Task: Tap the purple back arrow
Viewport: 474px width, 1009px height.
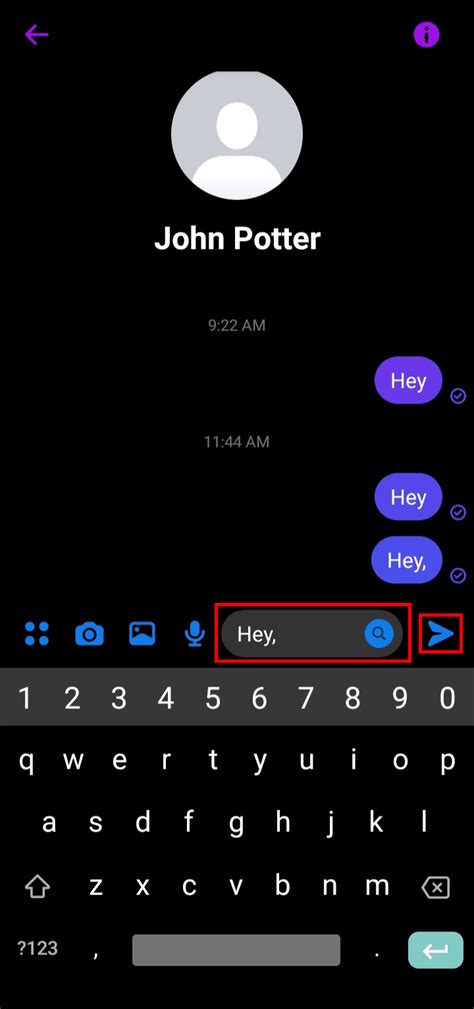Action: [37, 35]
